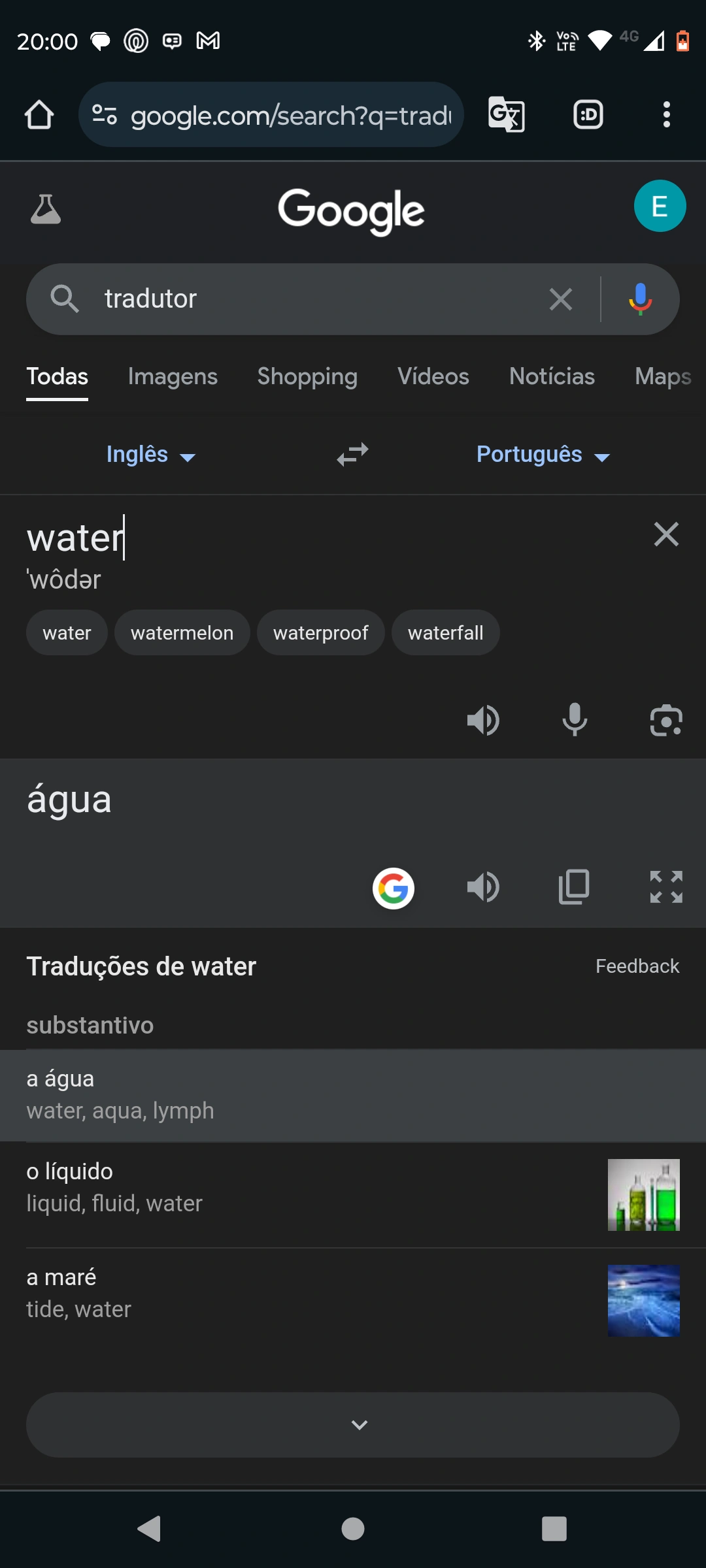Switch to the Imagens tab
Viewport: 706px width, 1568px height.
tap(173, 377)
